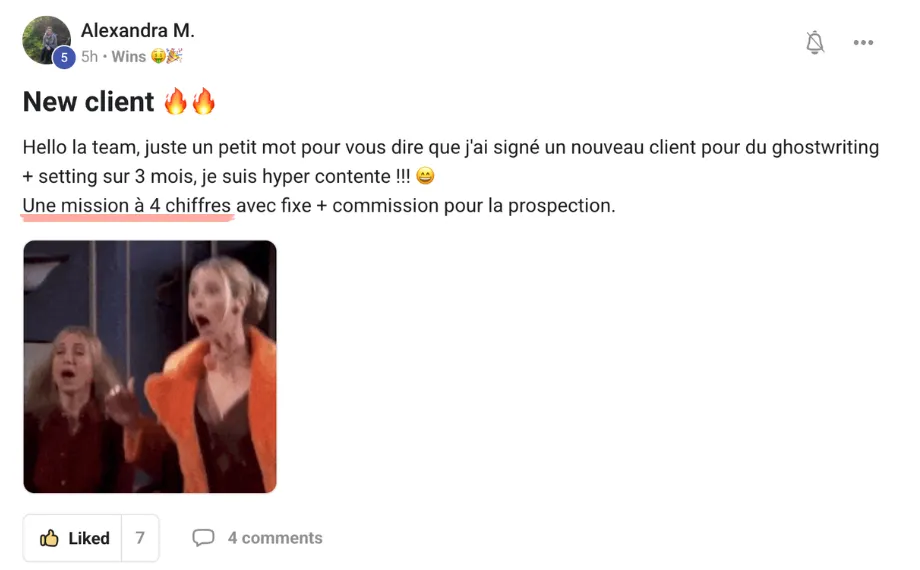
Task: Toggle the notification bell for this post
Action: [x=814, y=42]
